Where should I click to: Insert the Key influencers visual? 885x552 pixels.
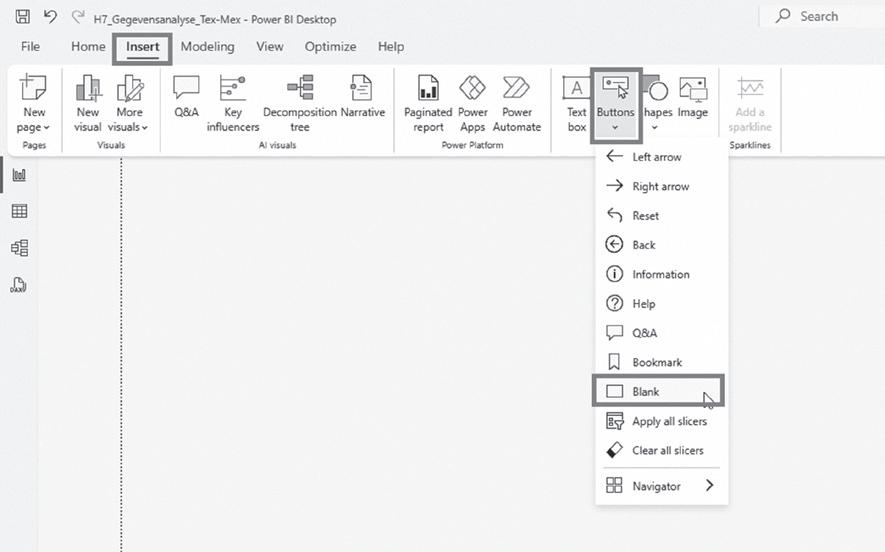233,104
